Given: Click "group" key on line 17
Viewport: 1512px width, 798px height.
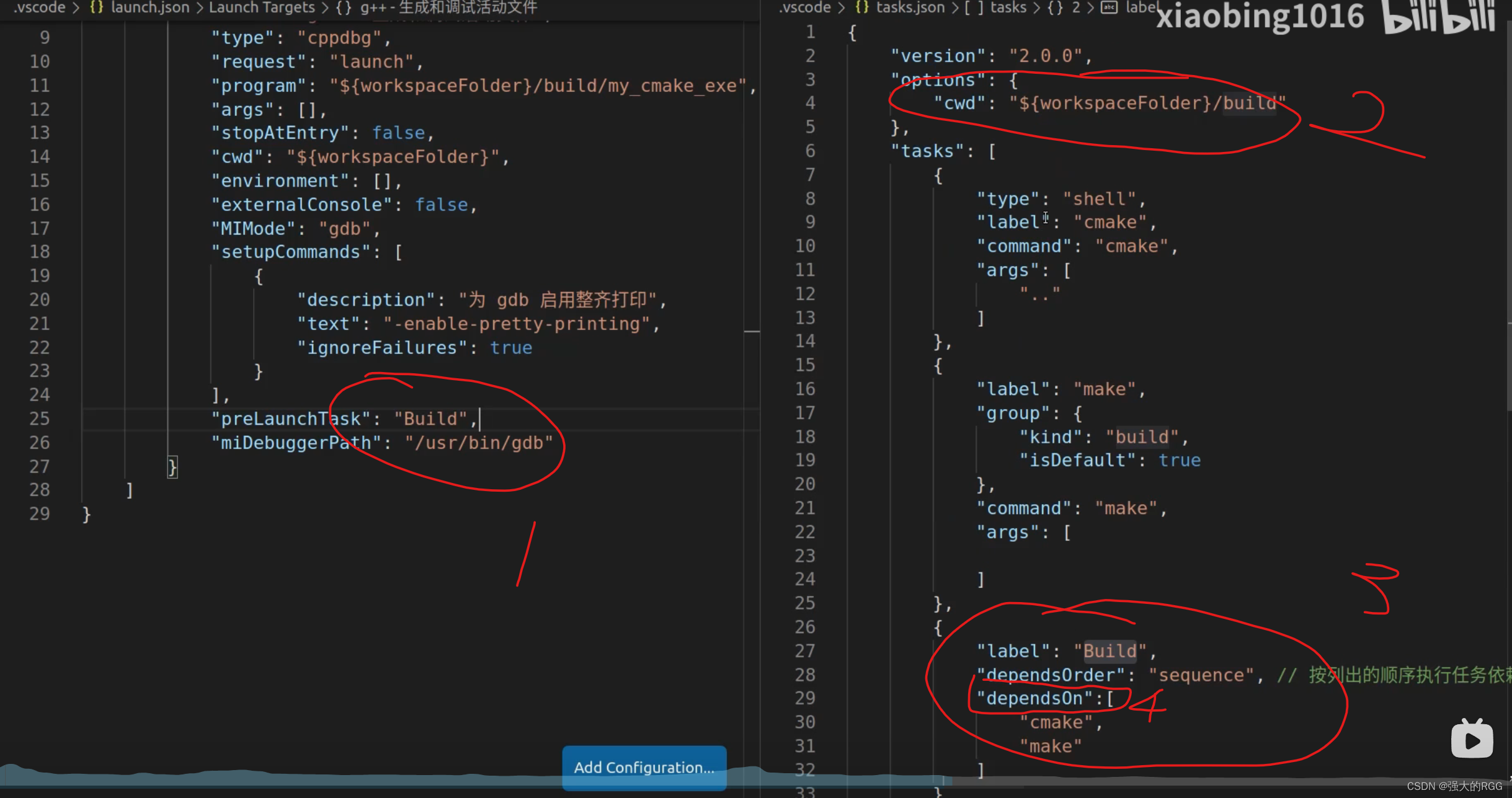Looking at the screenshot, I should [x=1013, y=414].
